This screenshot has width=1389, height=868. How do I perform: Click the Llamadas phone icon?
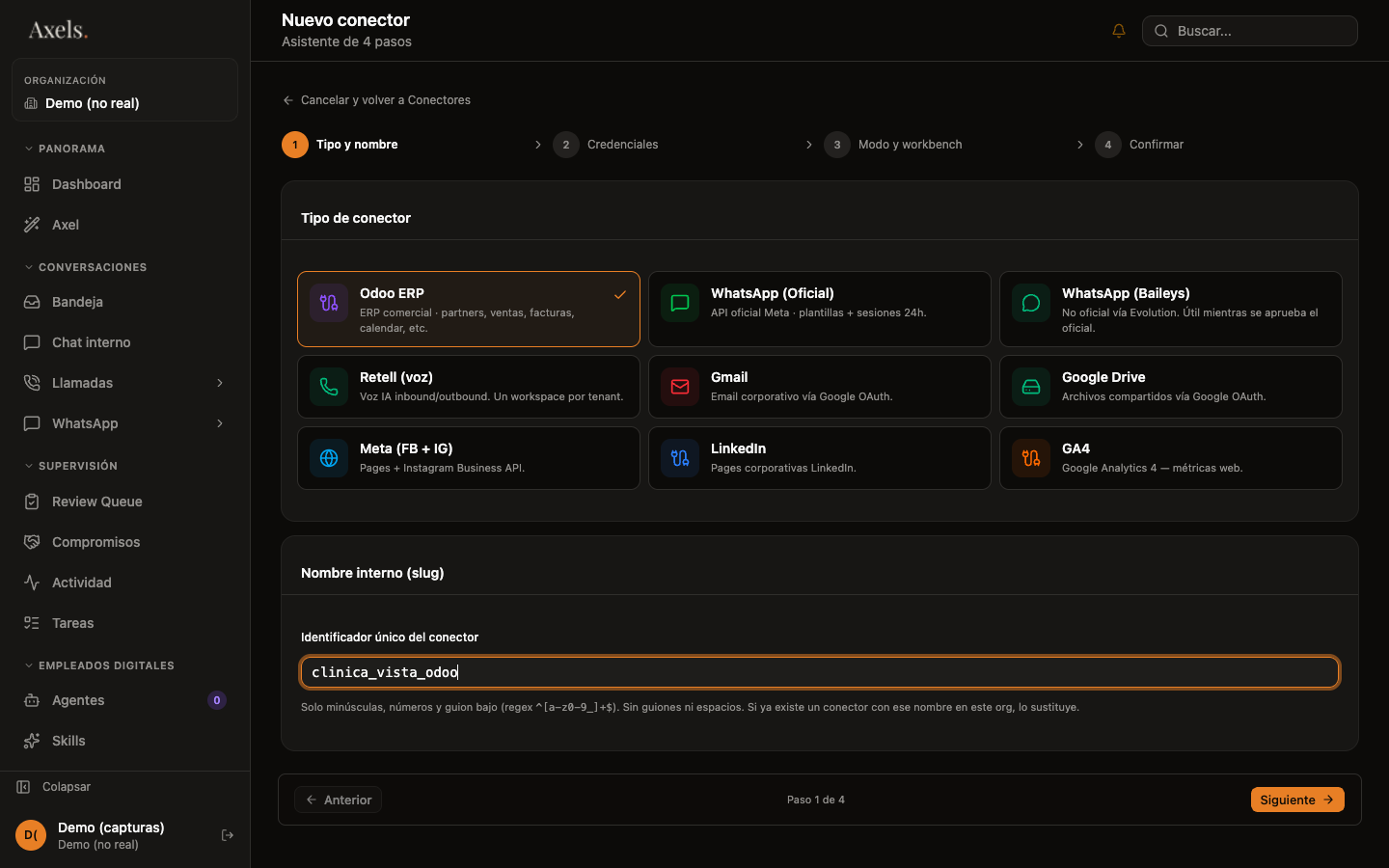click(32, 383)
